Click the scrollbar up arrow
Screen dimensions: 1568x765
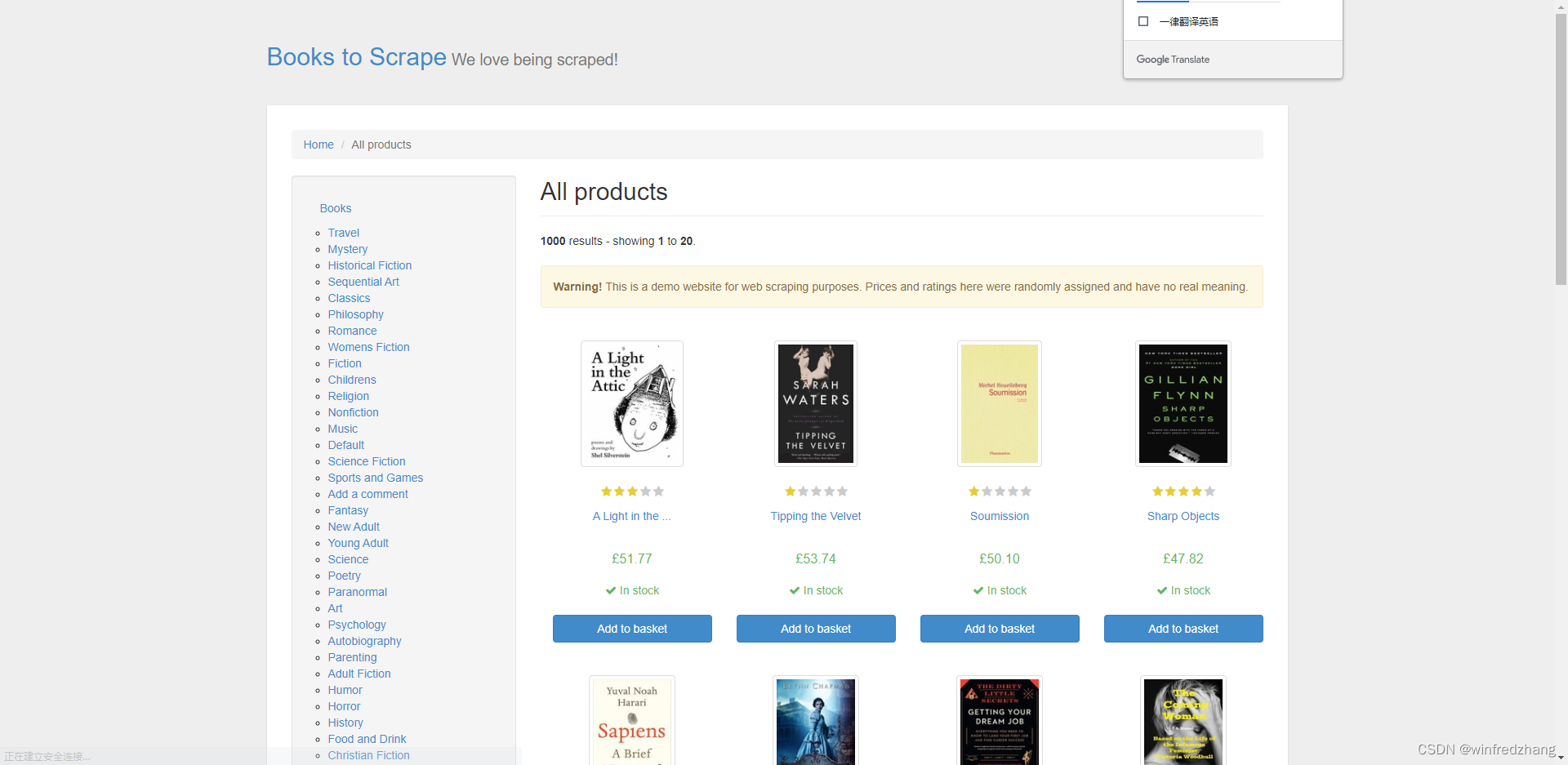[1561, 6]
